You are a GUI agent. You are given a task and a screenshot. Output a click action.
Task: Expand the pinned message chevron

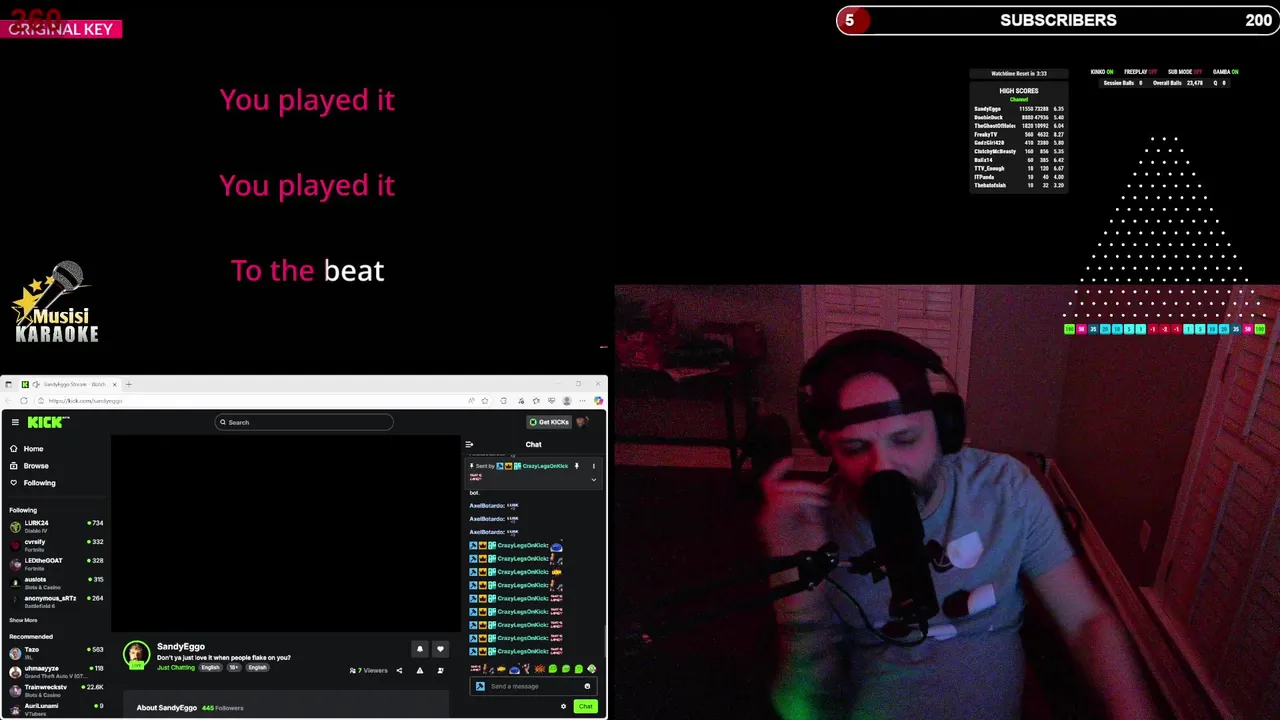(x=593, y=480)
